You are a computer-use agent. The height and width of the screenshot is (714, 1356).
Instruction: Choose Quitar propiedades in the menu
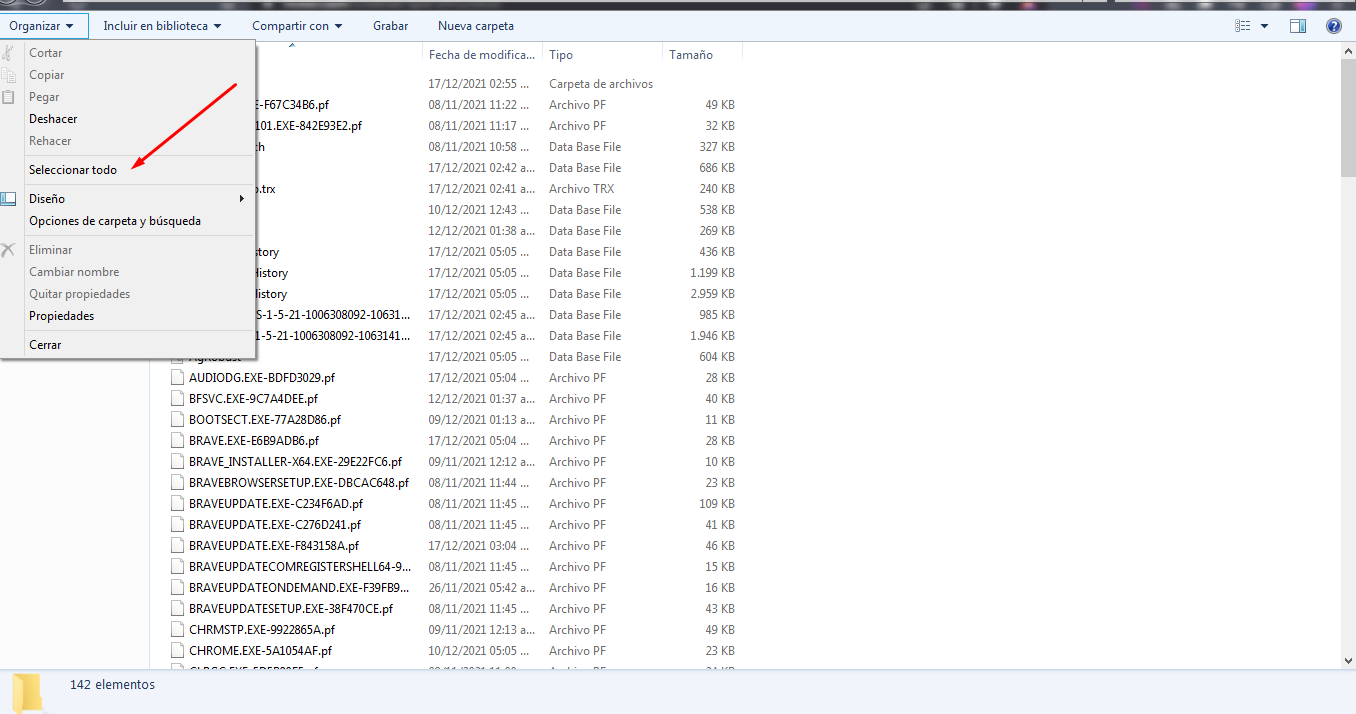pyautogui.click(x=80, y=294)
